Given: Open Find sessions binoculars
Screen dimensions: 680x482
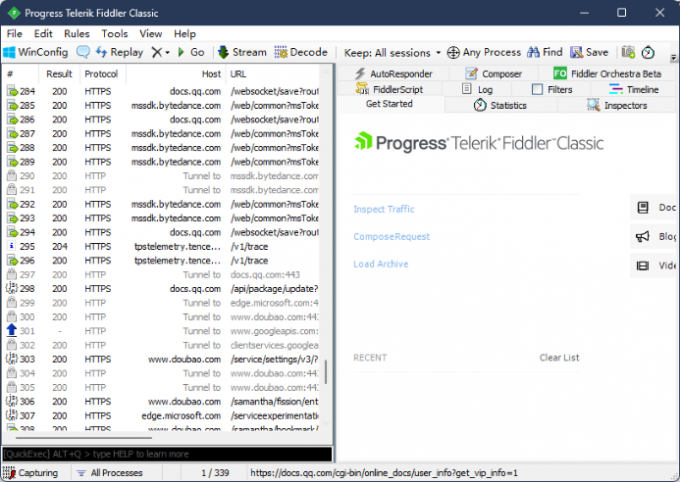Looking at the screenshot, I should [545, 52].
